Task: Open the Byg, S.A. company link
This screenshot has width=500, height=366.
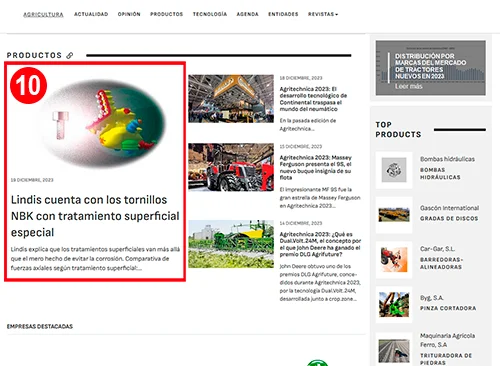Action: tap(431, 298)
